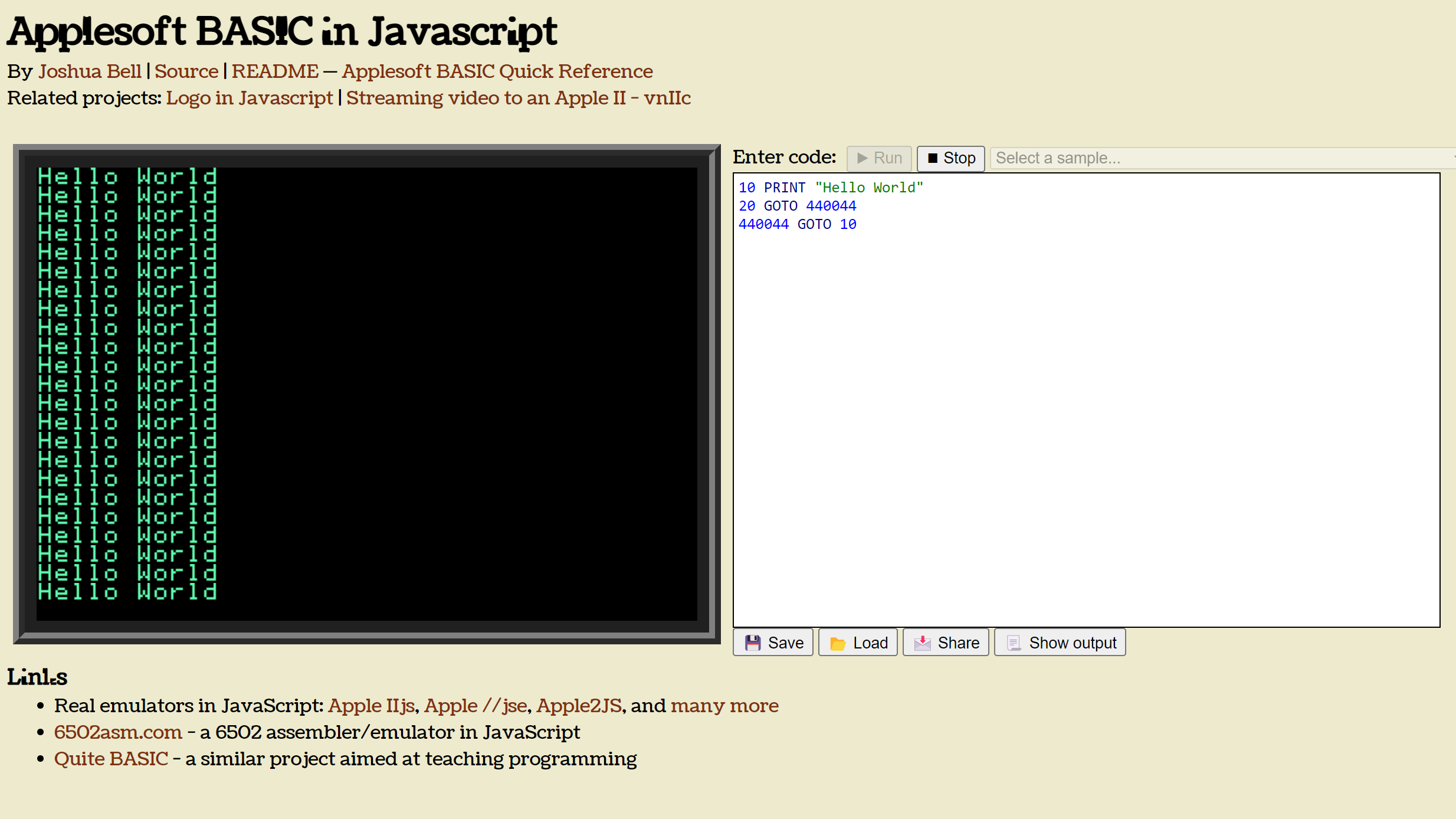
Task: Follow the Logo in Javascript link
Action: tap(250, 98)
